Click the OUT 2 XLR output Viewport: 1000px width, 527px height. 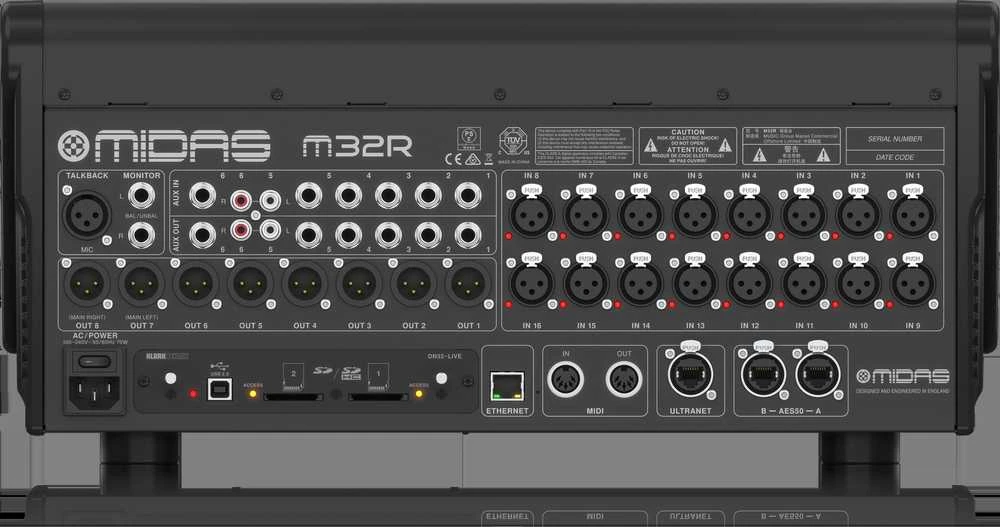[x=414, y=284]
